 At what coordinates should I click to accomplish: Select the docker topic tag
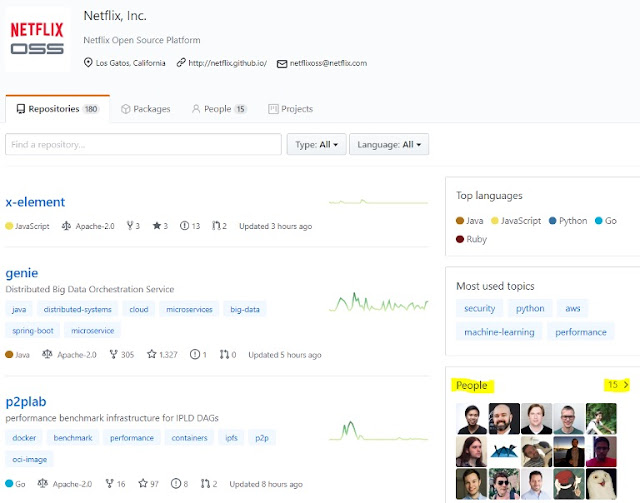coord(24,438)
